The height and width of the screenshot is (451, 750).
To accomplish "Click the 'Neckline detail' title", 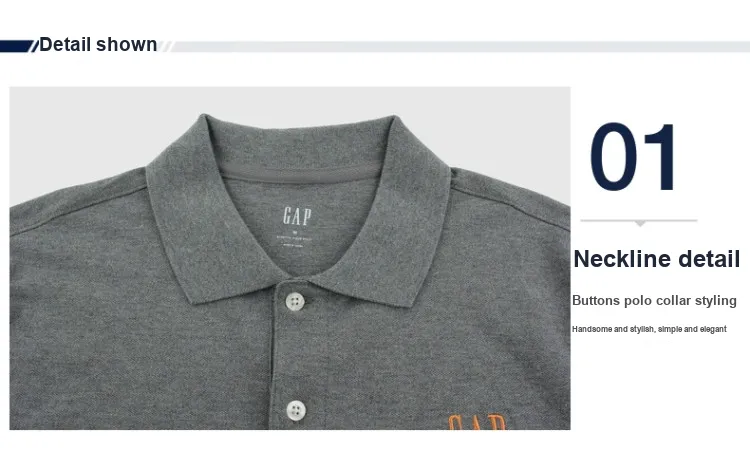I will (657, 259).
